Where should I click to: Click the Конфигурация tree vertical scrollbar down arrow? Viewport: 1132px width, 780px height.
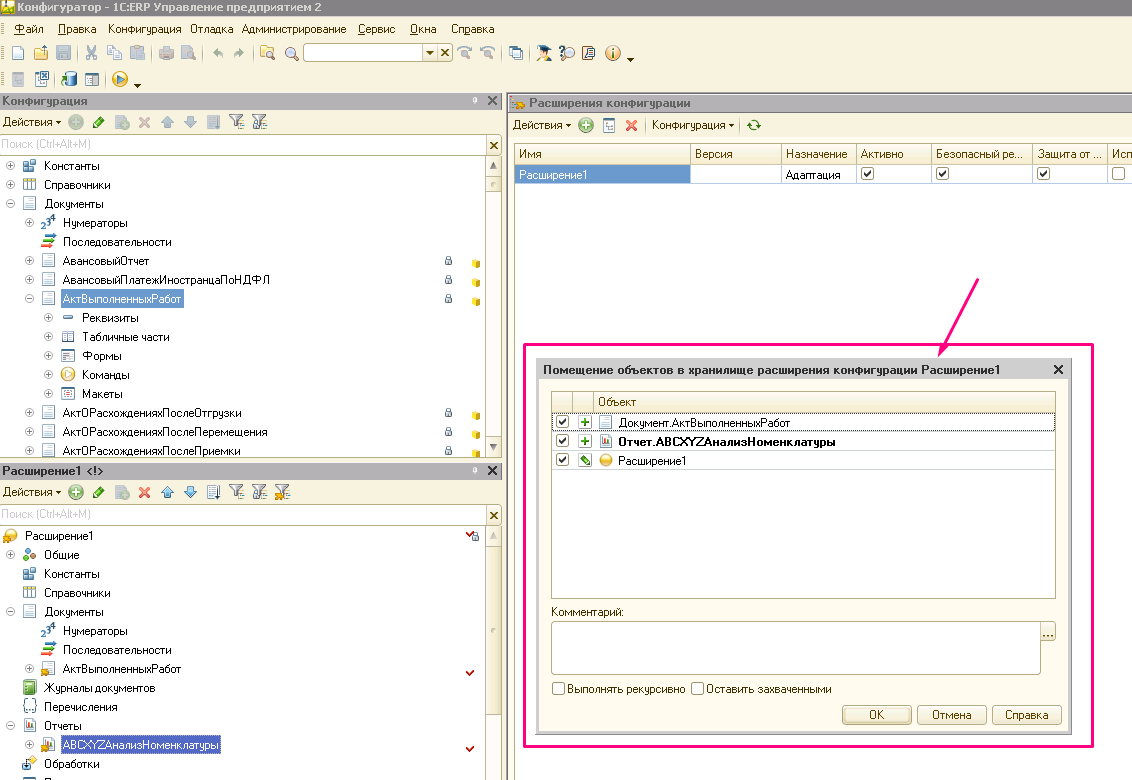tap(494, 446)
